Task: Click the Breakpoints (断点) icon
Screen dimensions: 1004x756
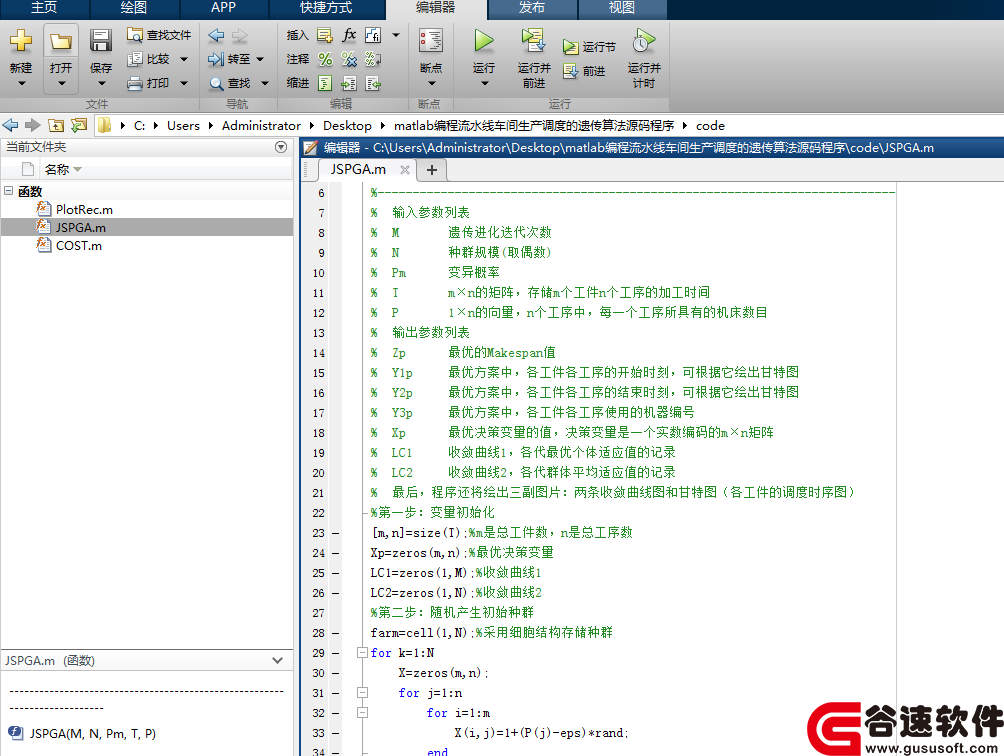Action: pyautogui.click(x=431, y=40)
